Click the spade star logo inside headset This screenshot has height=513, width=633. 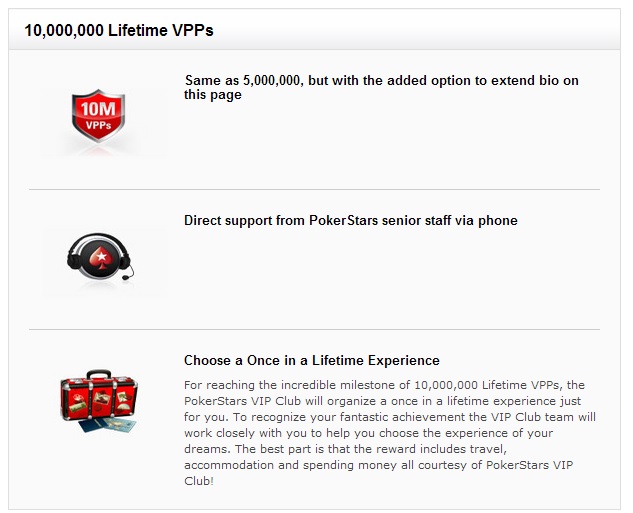(x=101, y=257)
